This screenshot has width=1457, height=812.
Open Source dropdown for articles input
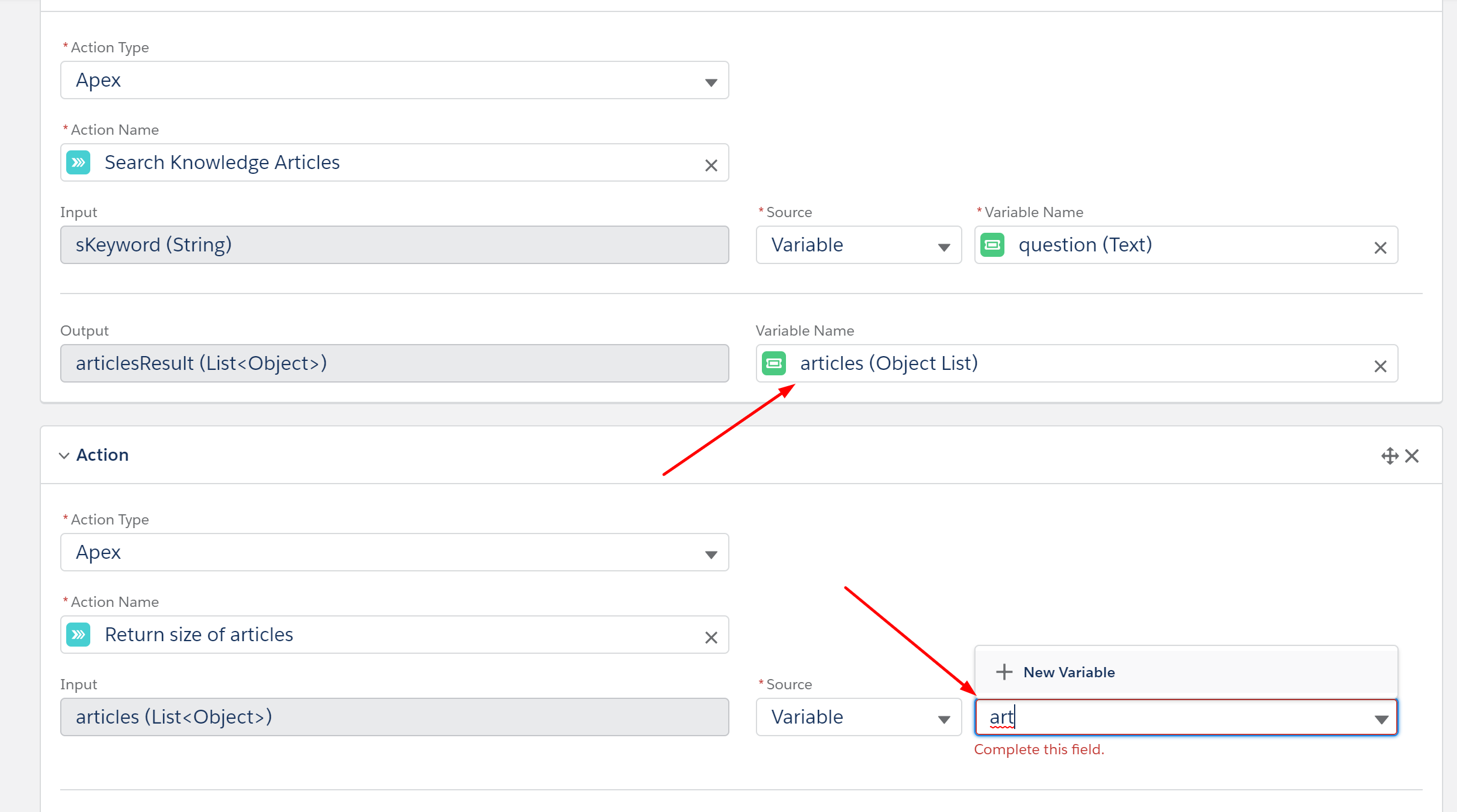(858, 717)
